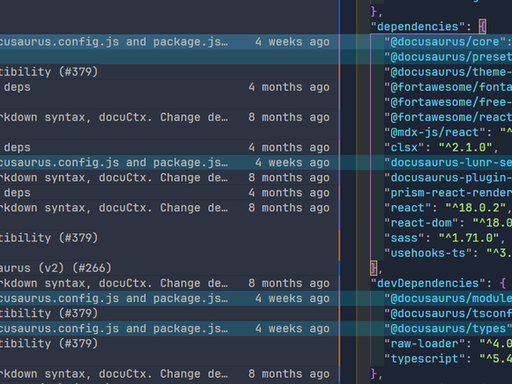
Task: Select the "devDependencies" key
Action: [428, 283]
